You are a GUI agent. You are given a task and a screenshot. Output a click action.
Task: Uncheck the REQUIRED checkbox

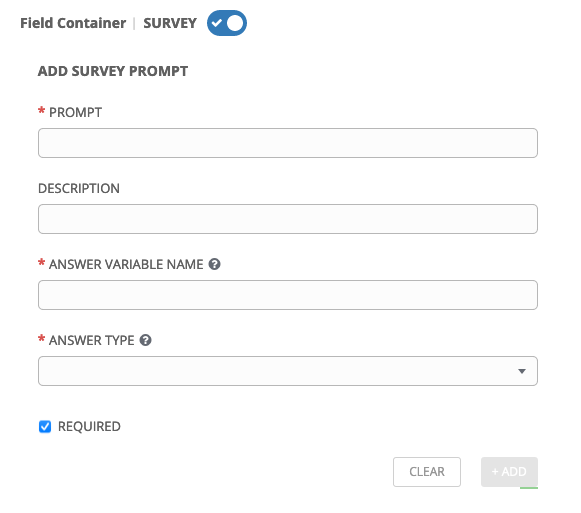pyautogui.click(x=45, y=426)
